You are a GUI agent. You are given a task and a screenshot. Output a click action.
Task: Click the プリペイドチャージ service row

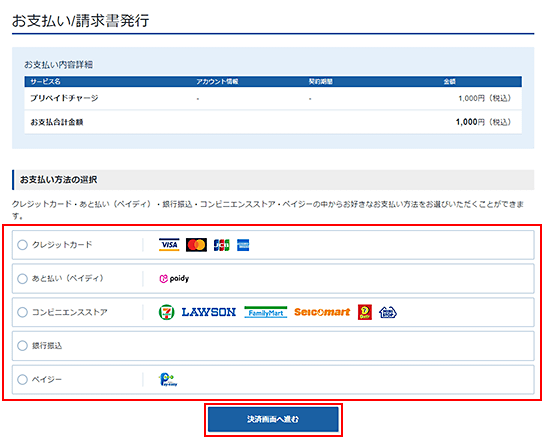point(273,98)
